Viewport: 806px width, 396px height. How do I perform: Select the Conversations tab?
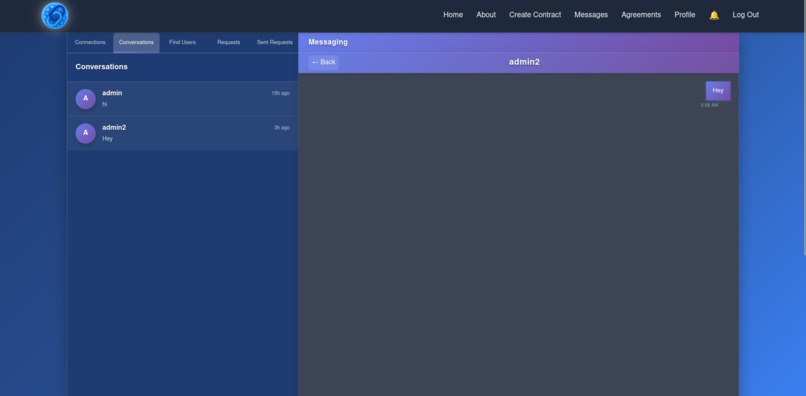136,43
